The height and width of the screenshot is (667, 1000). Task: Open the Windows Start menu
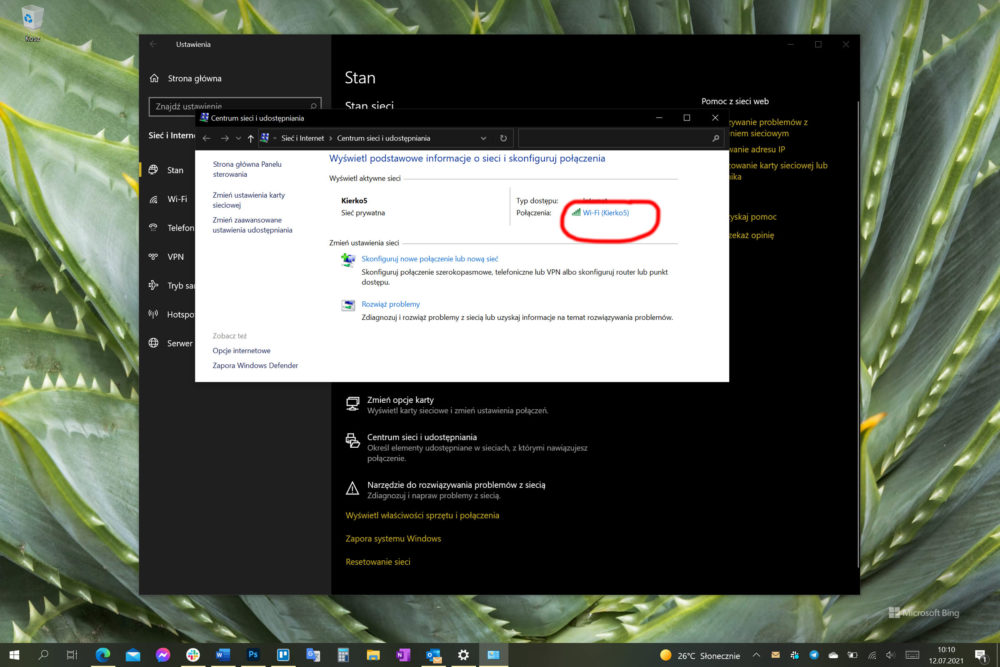tap(14, 655)
